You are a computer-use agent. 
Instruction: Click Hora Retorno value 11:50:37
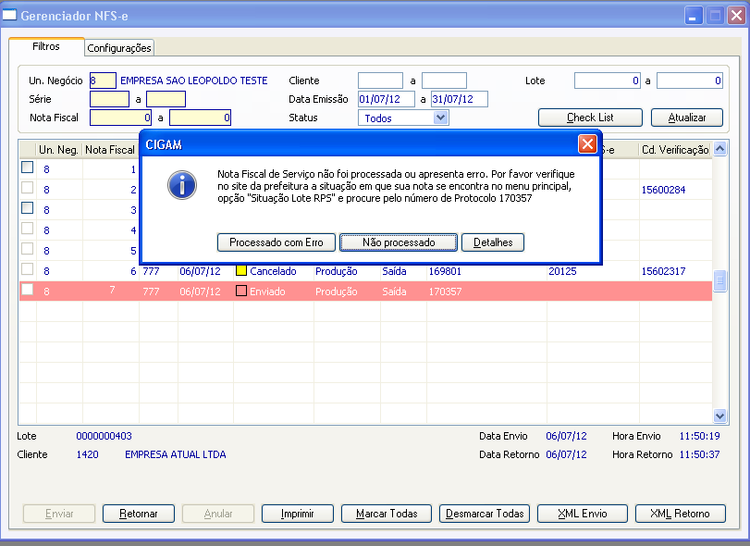699,454
